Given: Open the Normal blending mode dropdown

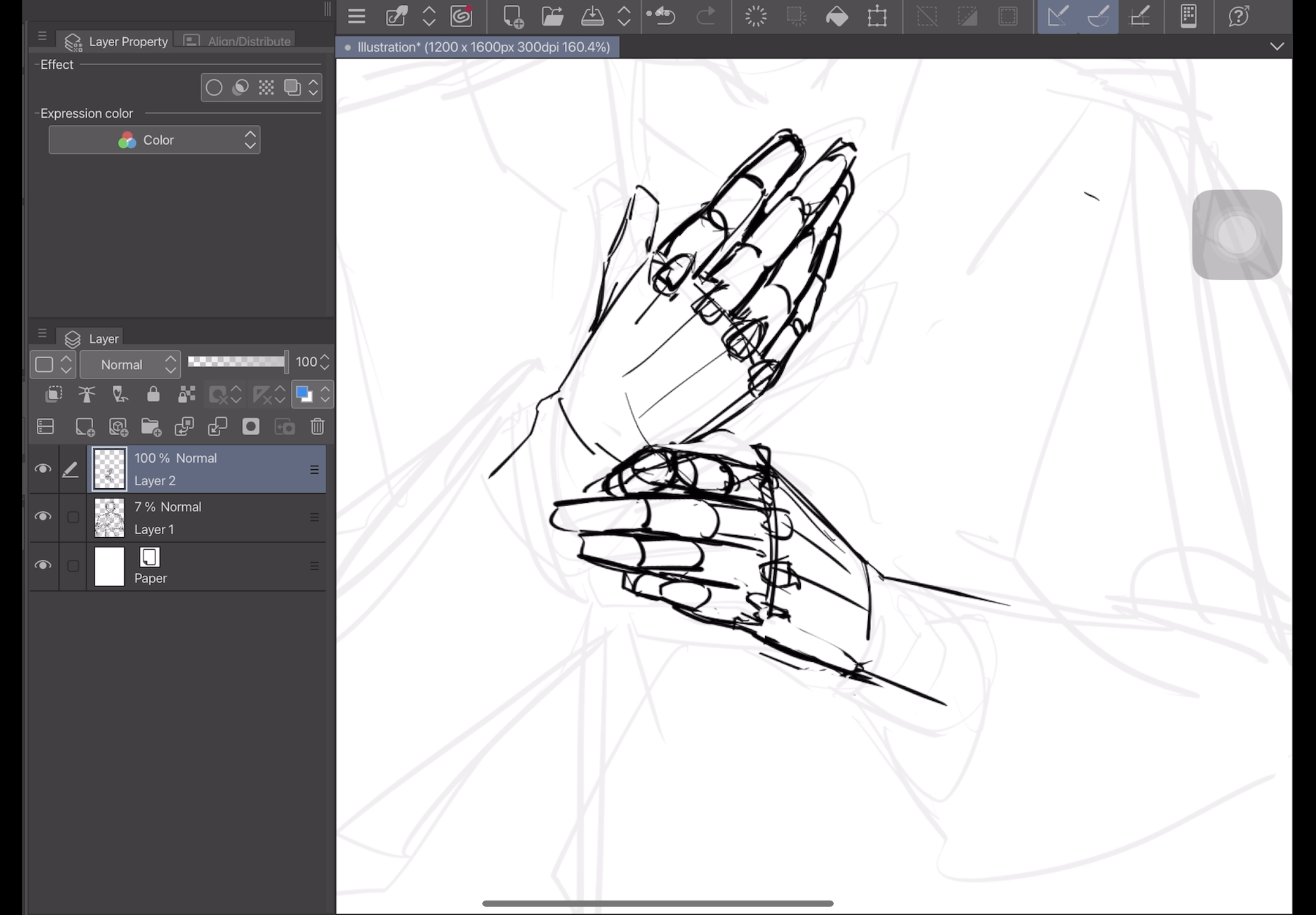Looking at the screenshot, I should 130,365.
